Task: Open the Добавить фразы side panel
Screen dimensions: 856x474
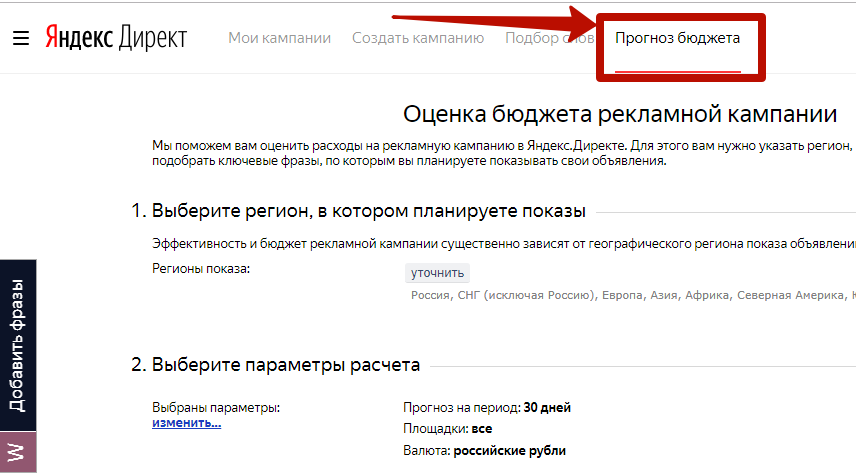Action: pyautogui.click(x=18, y=345)
